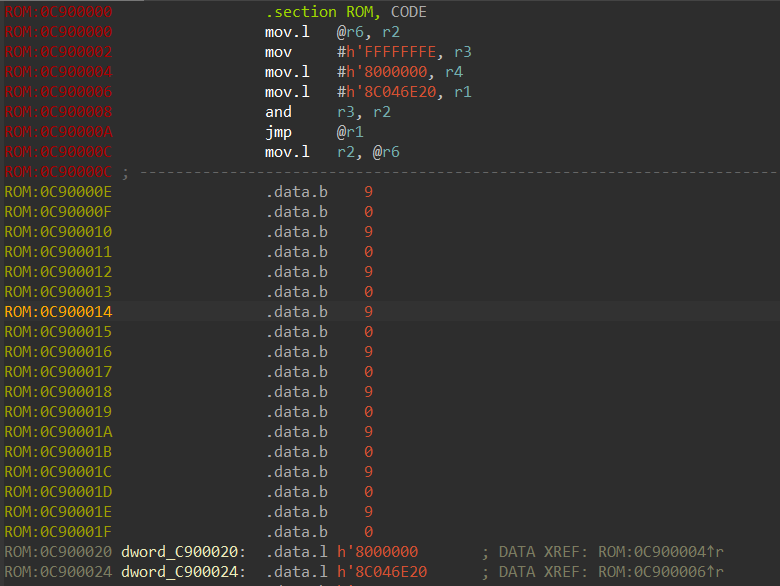Select the address ROM:0C90000A
The width and height of the screenshot is (780, 586).
[58, 132]
